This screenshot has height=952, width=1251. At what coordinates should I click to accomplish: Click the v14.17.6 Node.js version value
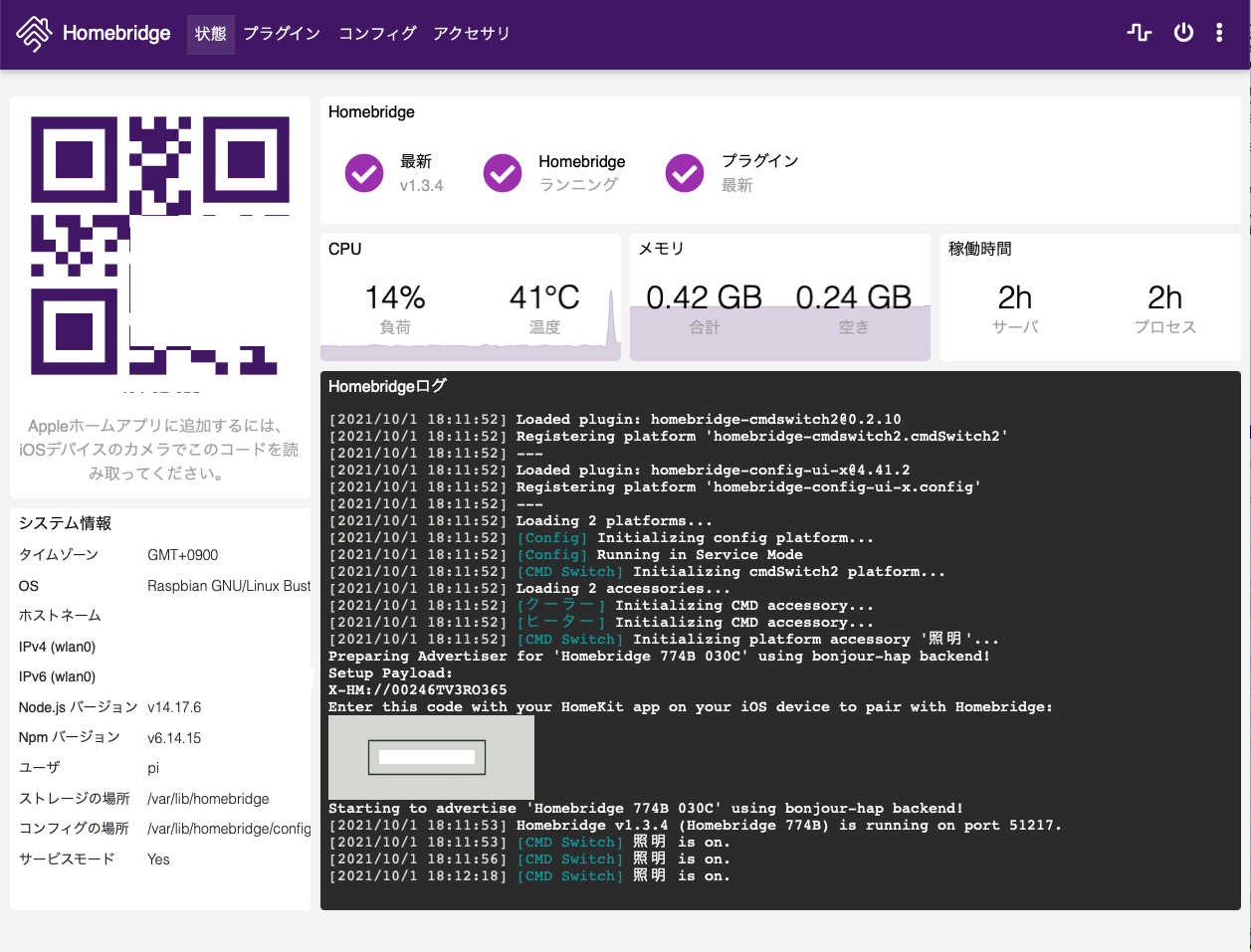click(174, 707)
